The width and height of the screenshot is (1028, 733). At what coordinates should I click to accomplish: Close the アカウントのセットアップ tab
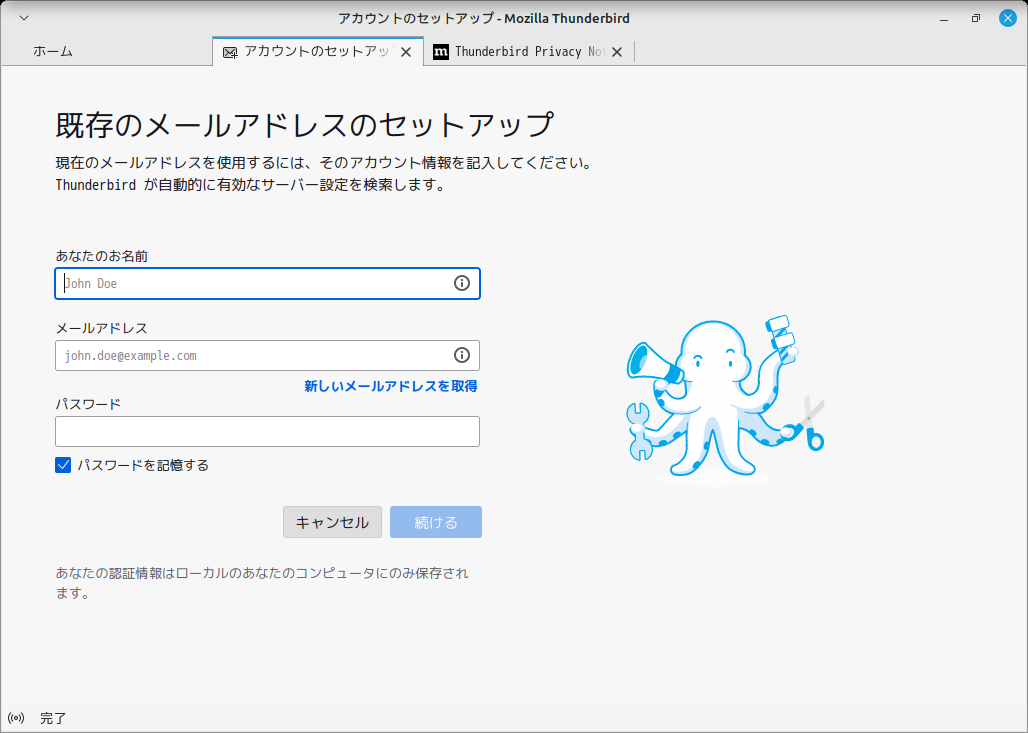[x=406, y=52]
